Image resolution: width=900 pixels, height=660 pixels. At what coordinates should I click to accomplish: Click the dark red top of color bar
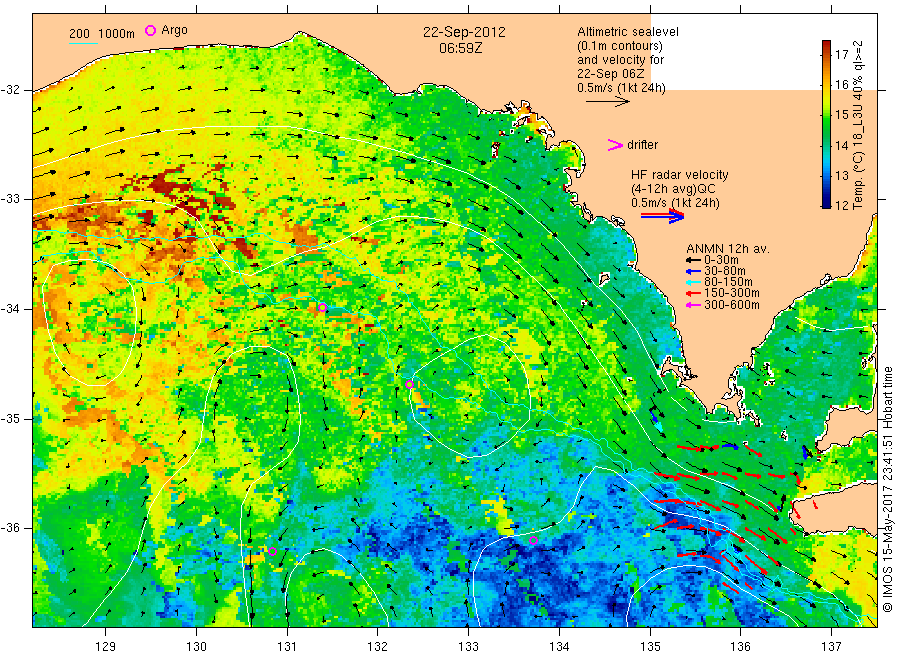827,45
